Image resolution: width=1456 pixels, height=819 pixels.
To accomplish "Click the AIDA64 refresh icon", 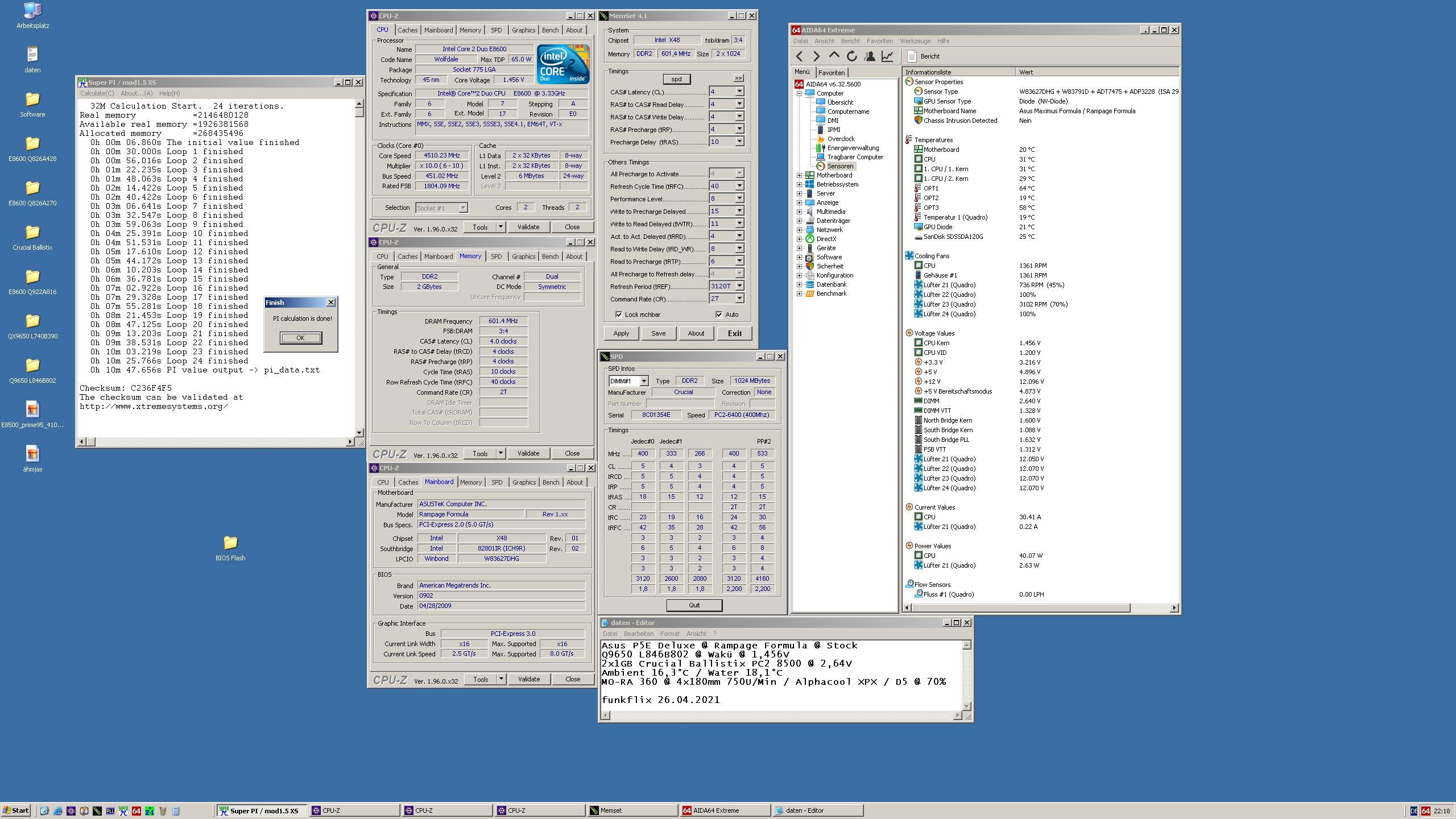I will pos(851,56).
